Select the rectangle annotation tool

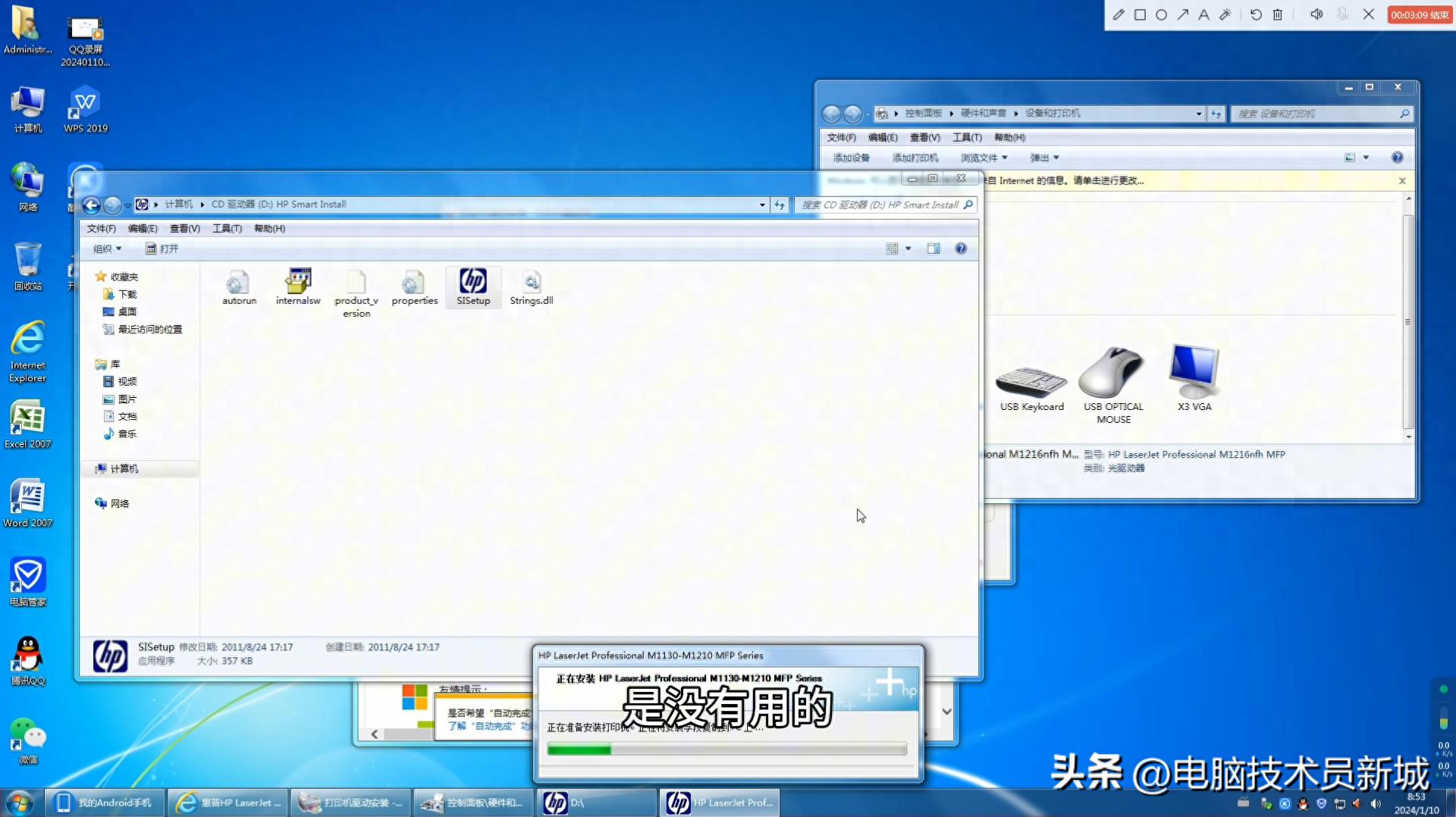[x=1141, y=14]
